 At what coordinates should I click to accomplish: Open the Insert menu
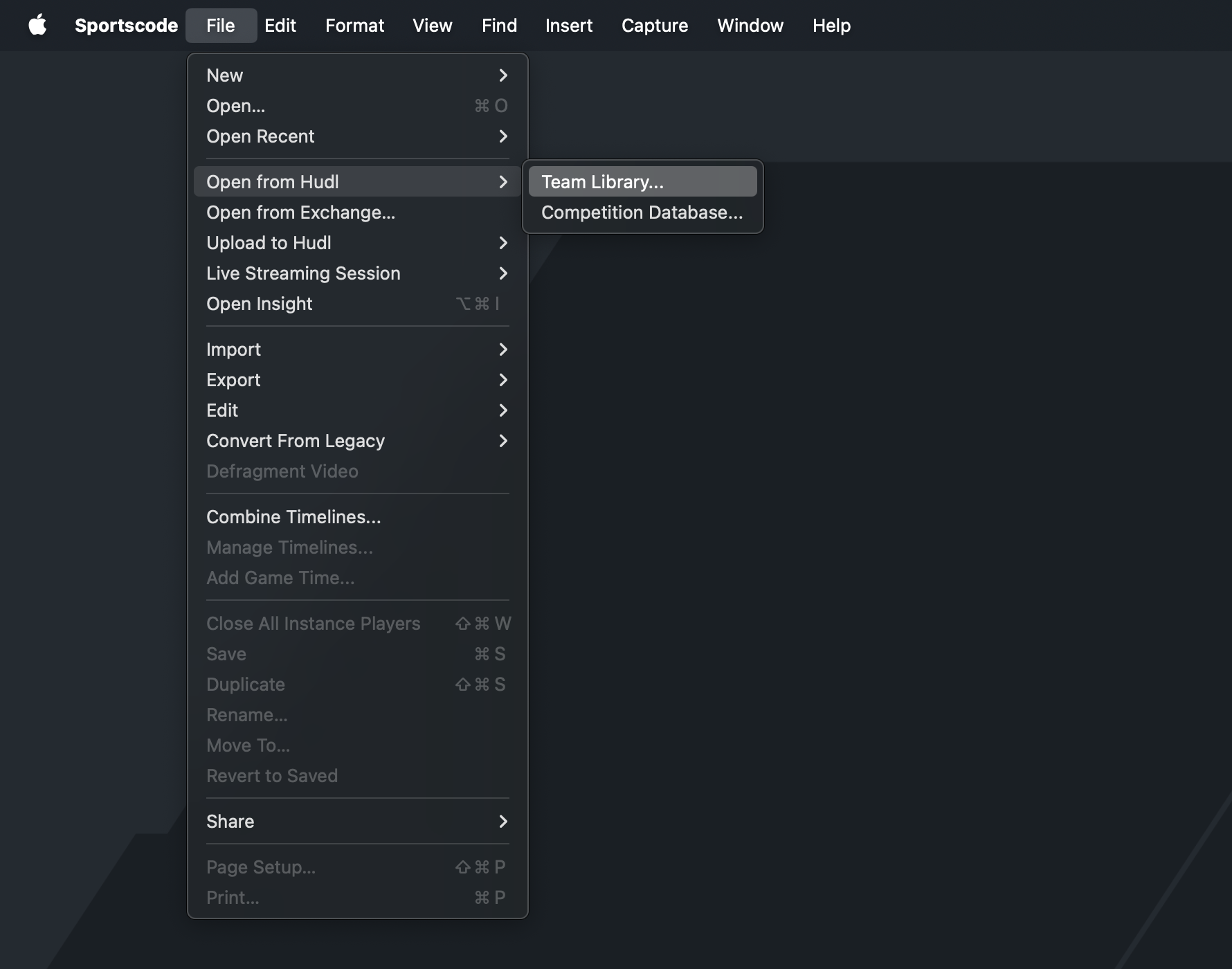click(x=569, y=26)
